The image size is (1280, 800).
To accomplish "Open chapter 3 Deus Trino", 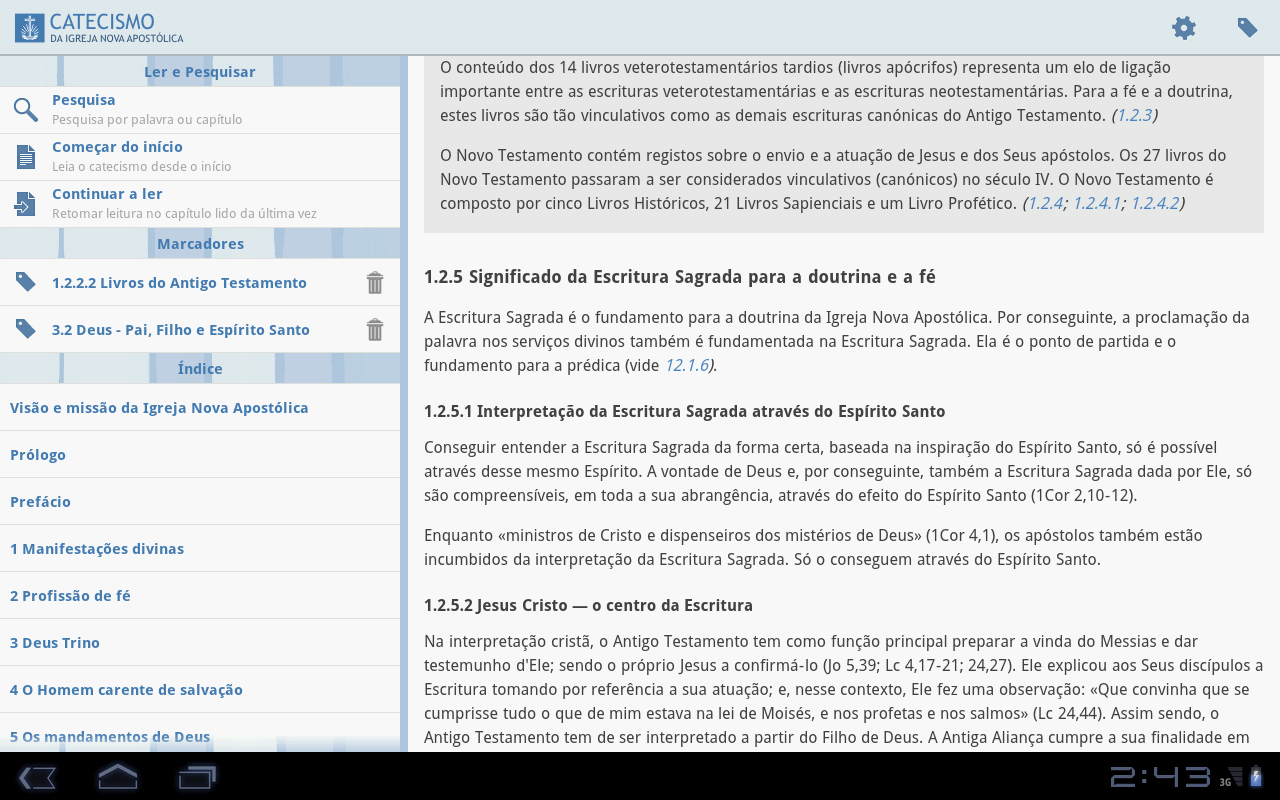I will point(200,643).
